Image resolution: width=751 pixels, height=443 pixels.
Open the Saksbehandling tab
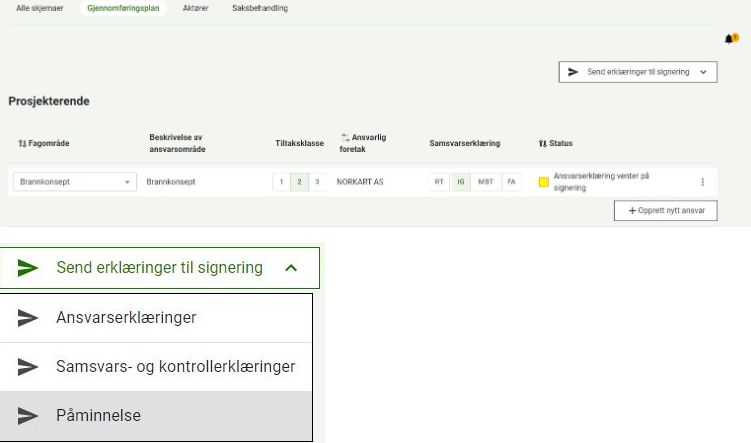[x=259, y=8]
